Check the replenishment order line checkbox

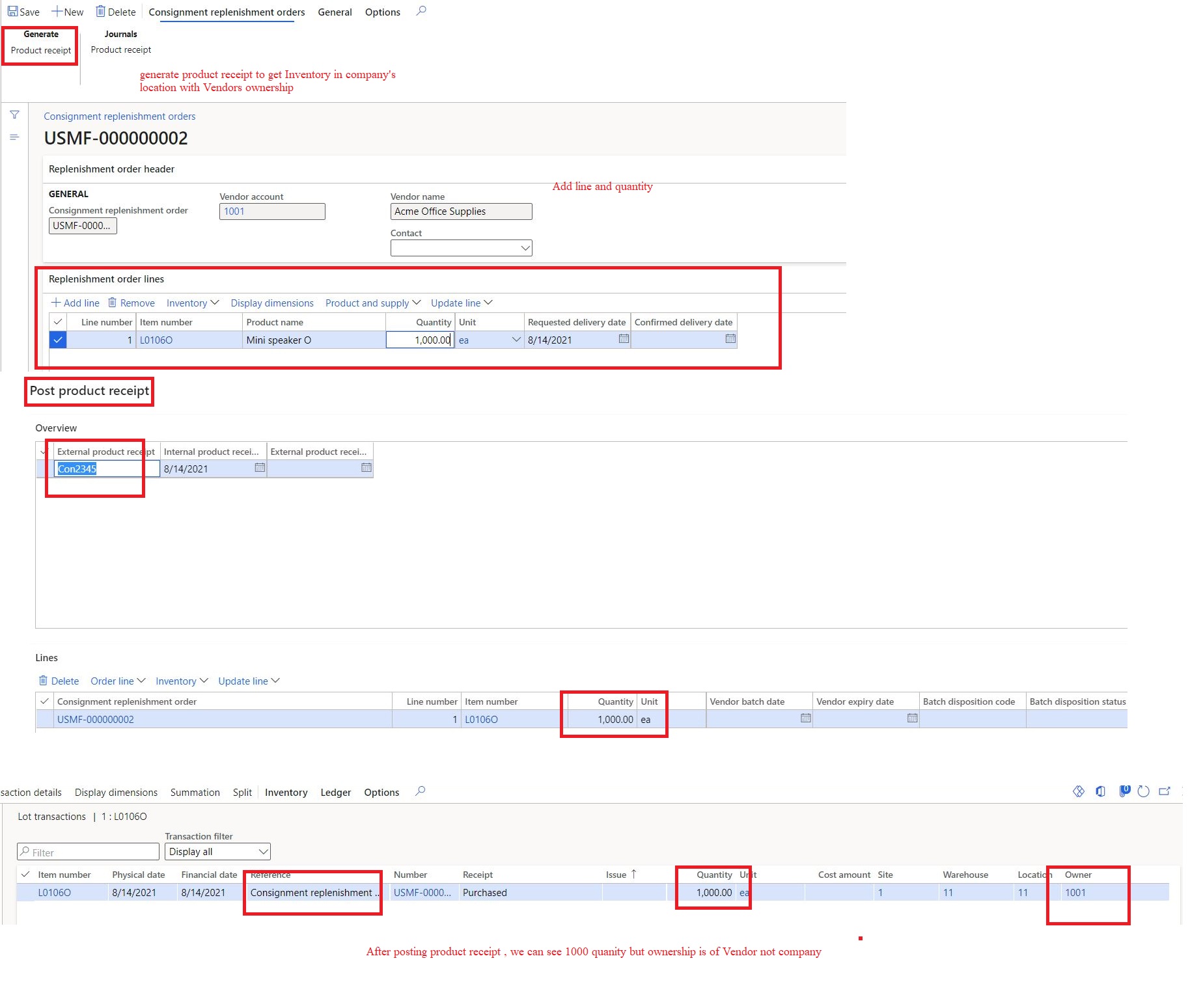[58, 339]
